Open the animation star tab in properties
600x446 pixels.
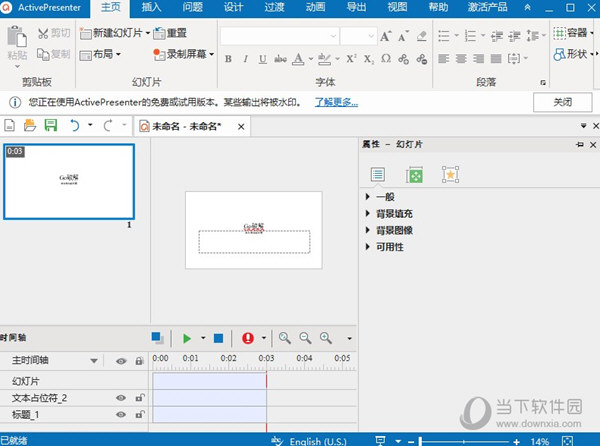pyautogui.click(x=450, y=175)
